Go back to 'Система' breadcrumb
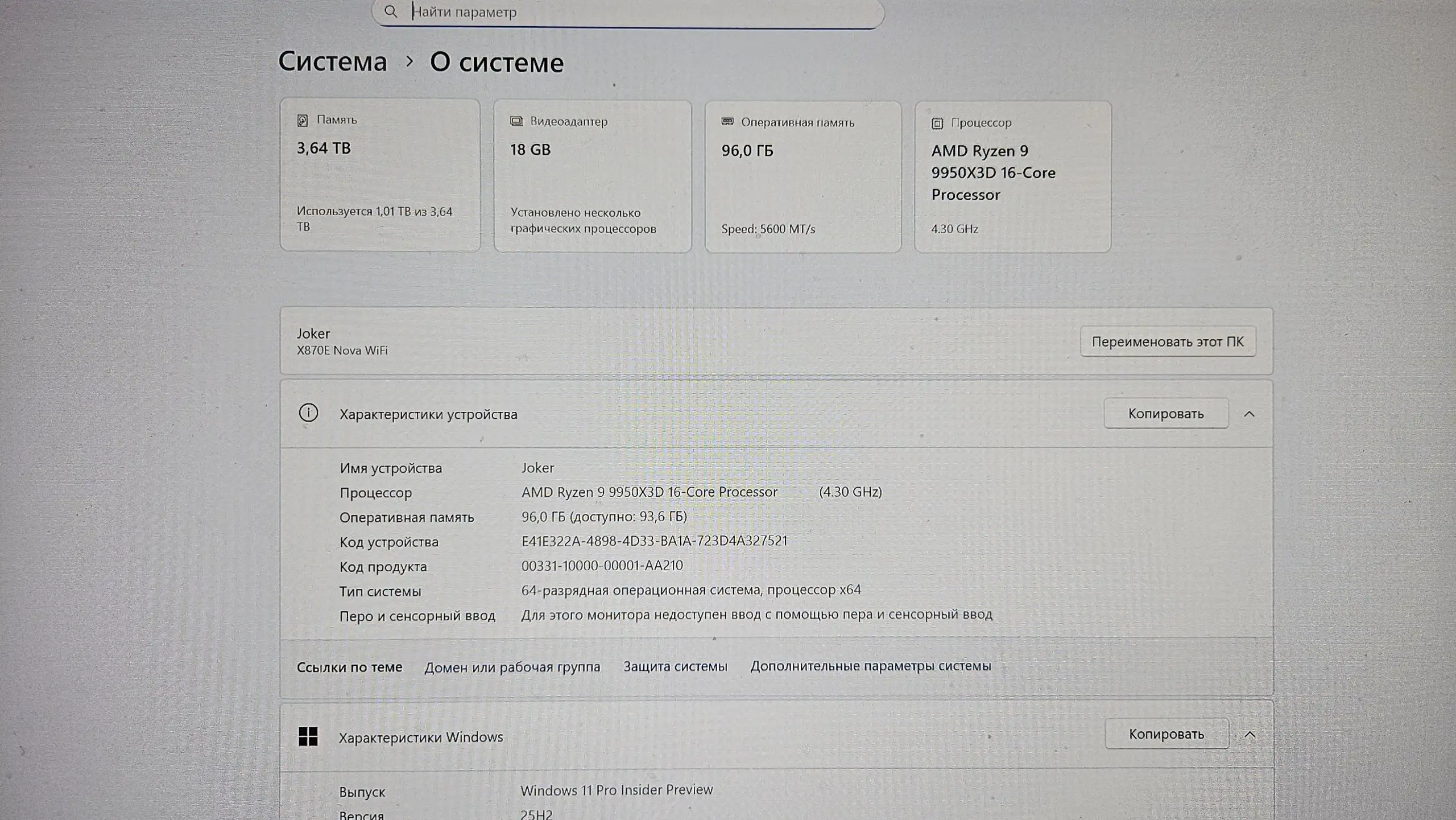The image size is (1456, 820). [x=333, y=61]
